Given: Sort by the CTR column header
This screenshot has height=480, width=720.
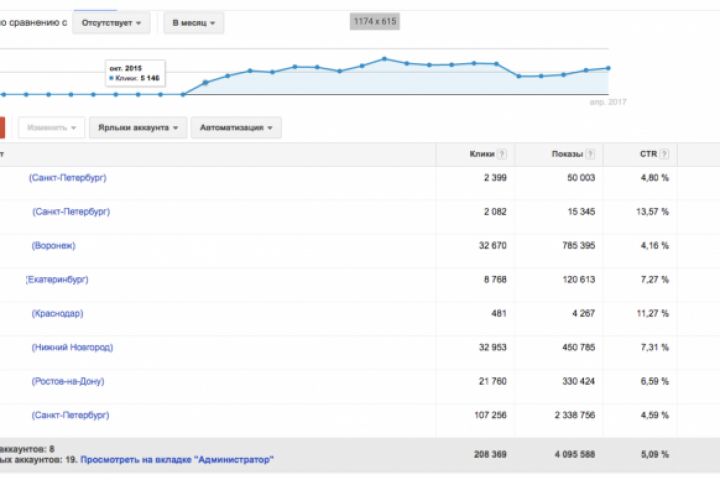Looking at the screenshot, I should 648,154.
